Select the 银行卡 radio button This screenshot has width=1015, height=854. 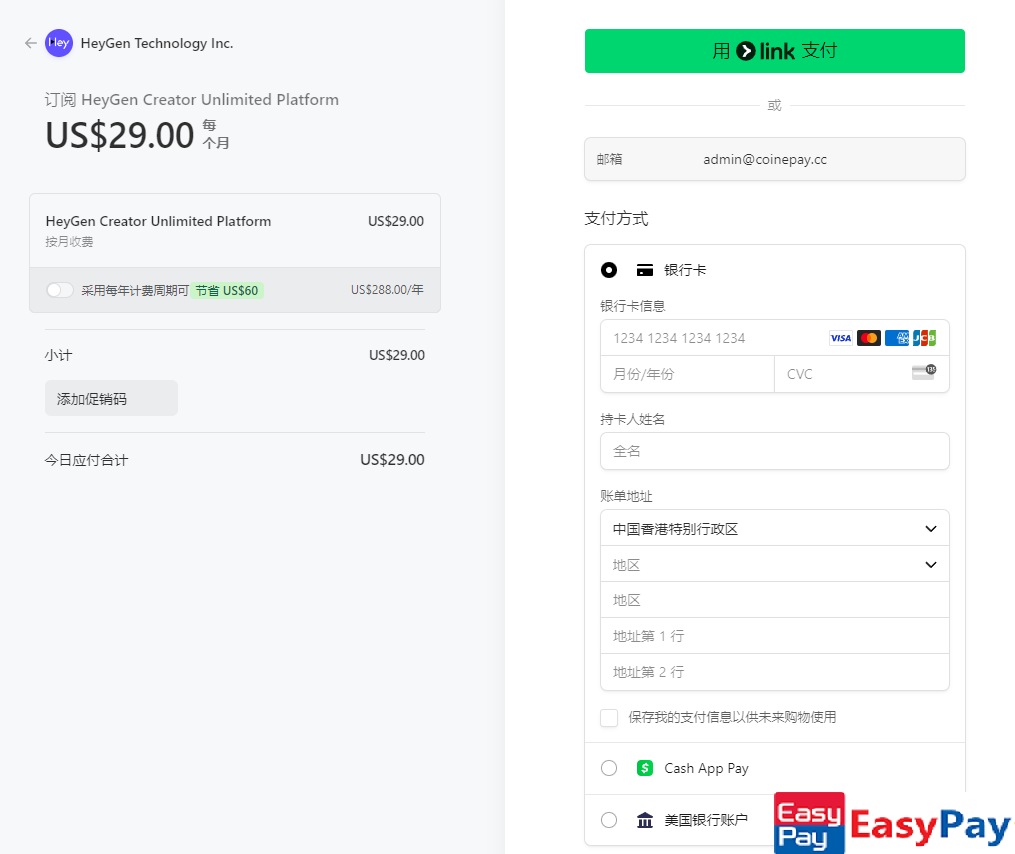tap(609, 270)
